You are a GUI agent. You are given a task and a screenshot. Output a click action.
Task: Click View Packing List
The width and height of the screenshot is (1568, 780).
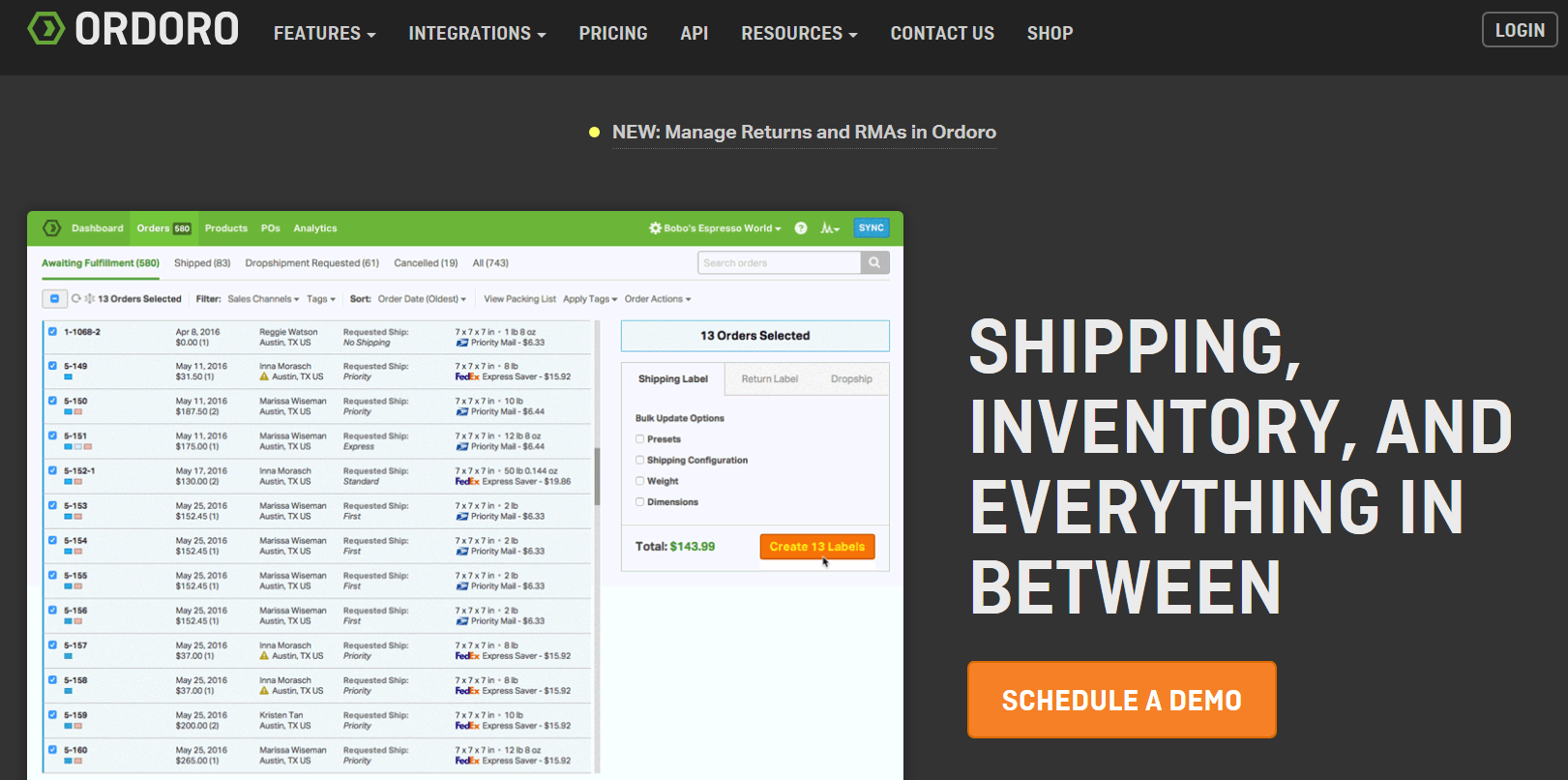tap(519, 299)
